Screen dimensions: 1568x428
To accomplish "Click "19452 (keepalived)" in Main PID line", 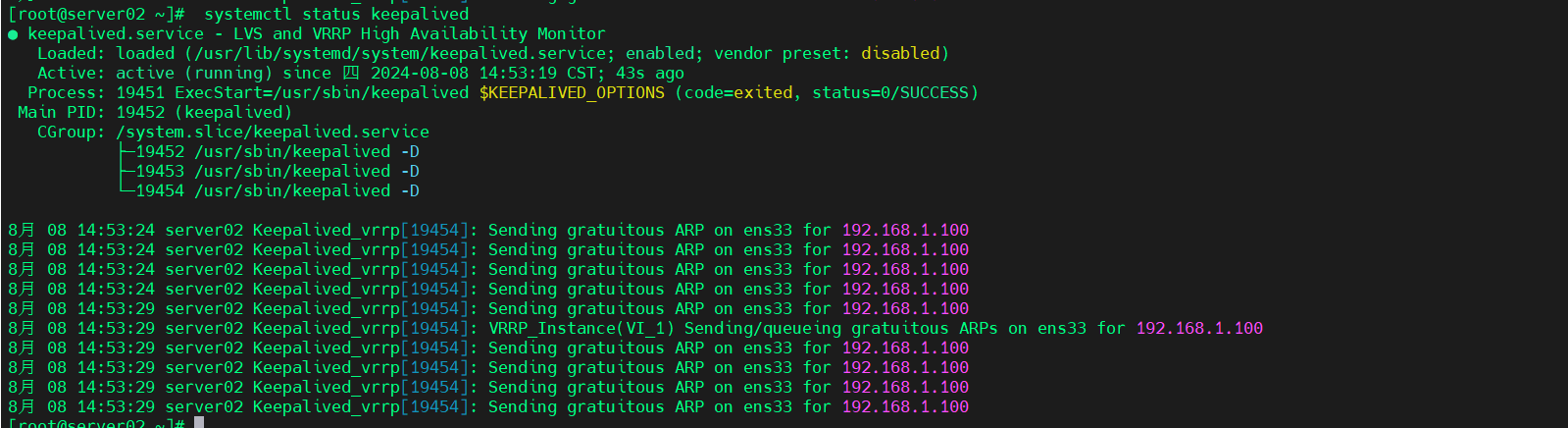I will pyautogui.click(x=204, y=112).
